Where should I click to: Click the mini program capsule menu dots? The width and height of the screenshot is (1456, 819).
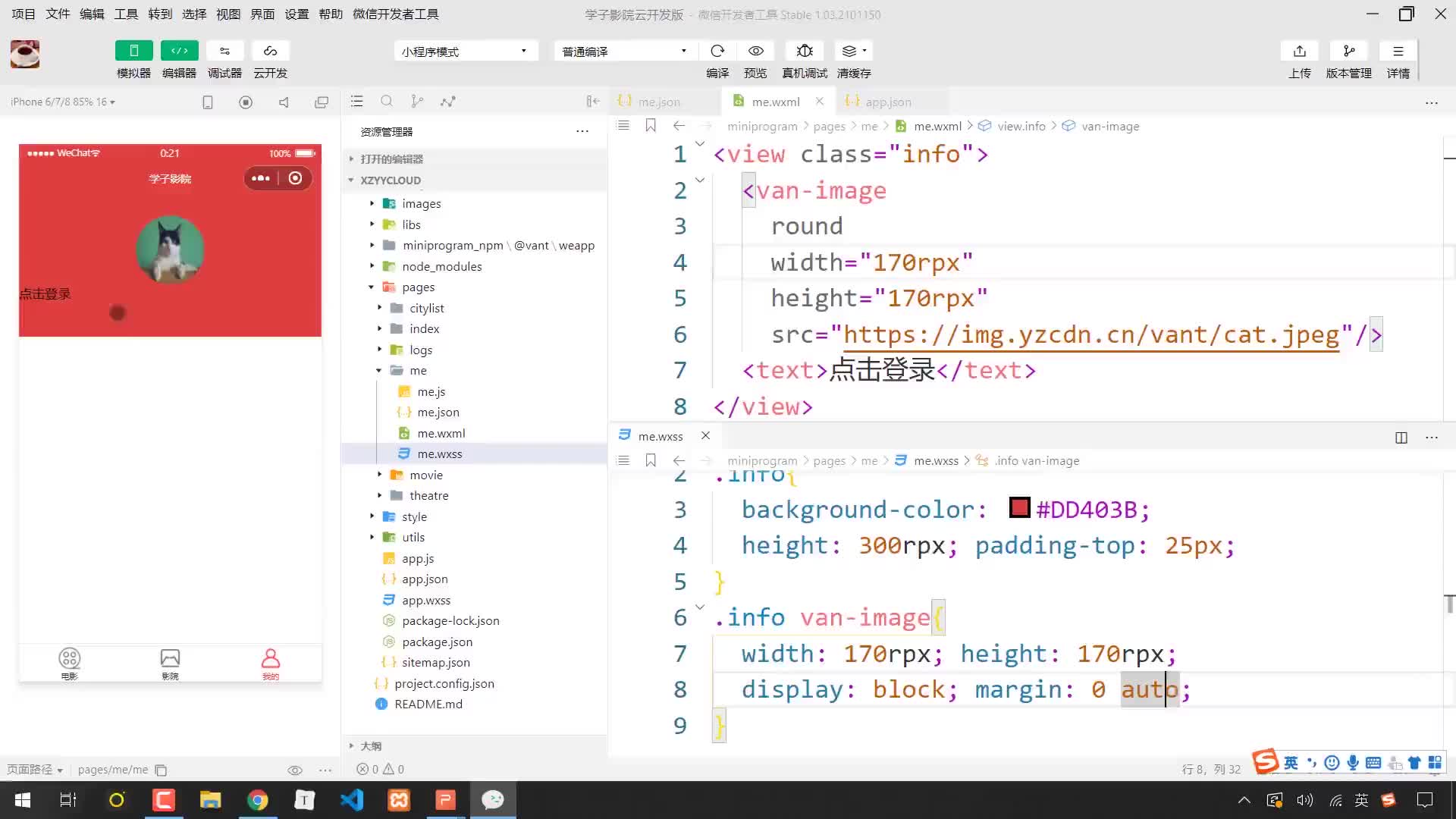pos(261,178)
